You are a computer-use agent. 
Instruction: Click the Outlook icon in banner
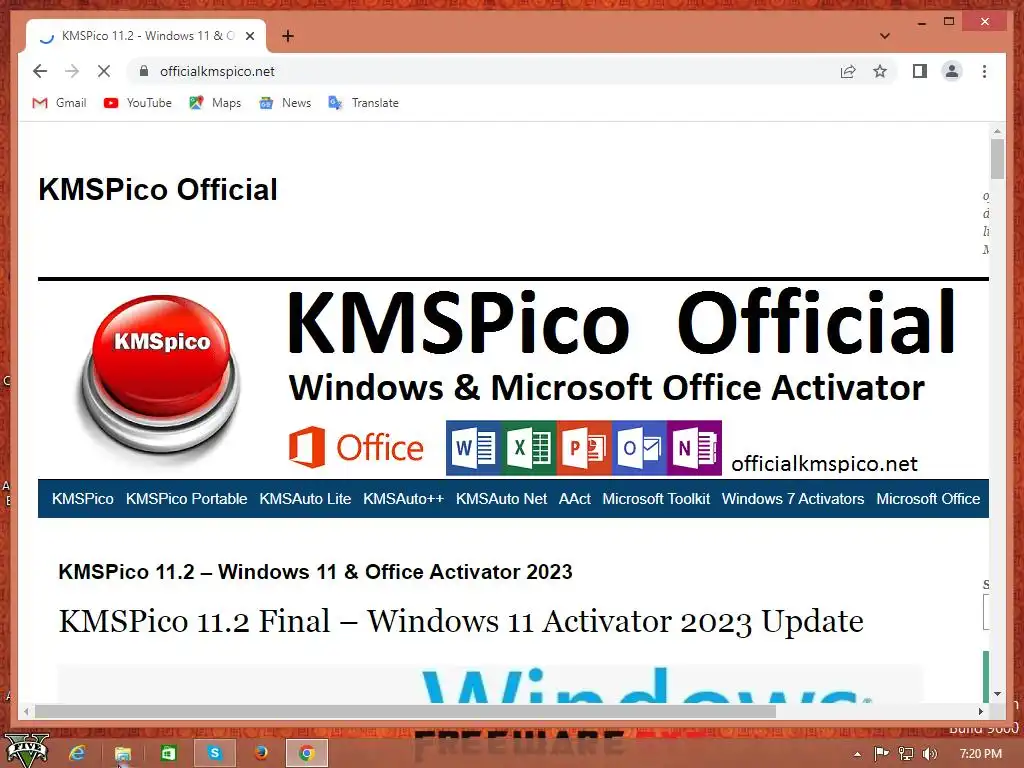click(639, 448)
